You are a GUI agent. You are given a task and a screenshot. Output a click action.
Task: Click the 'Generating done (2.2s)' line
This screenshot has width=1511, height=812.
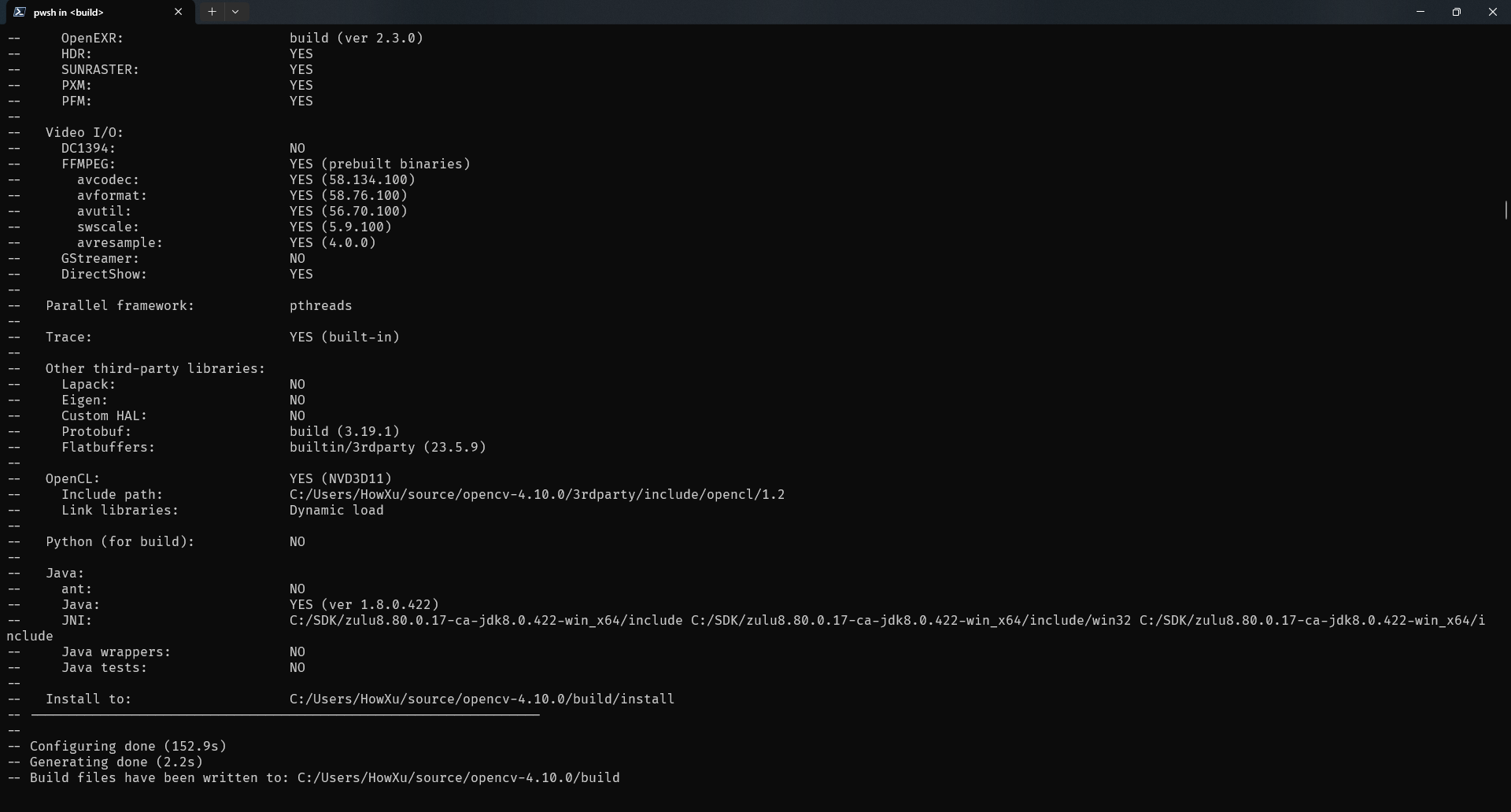point(116,762)
